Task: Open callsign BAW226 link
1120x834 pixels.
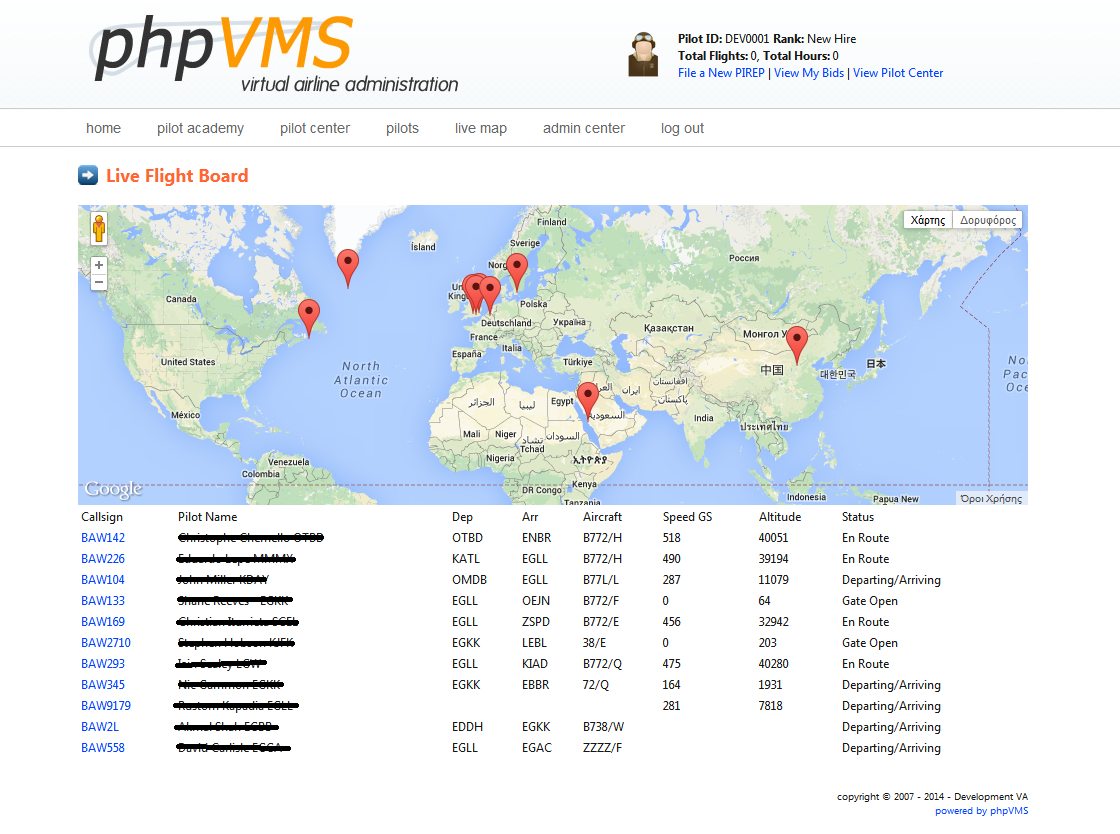Action: (x=103, y=558)
